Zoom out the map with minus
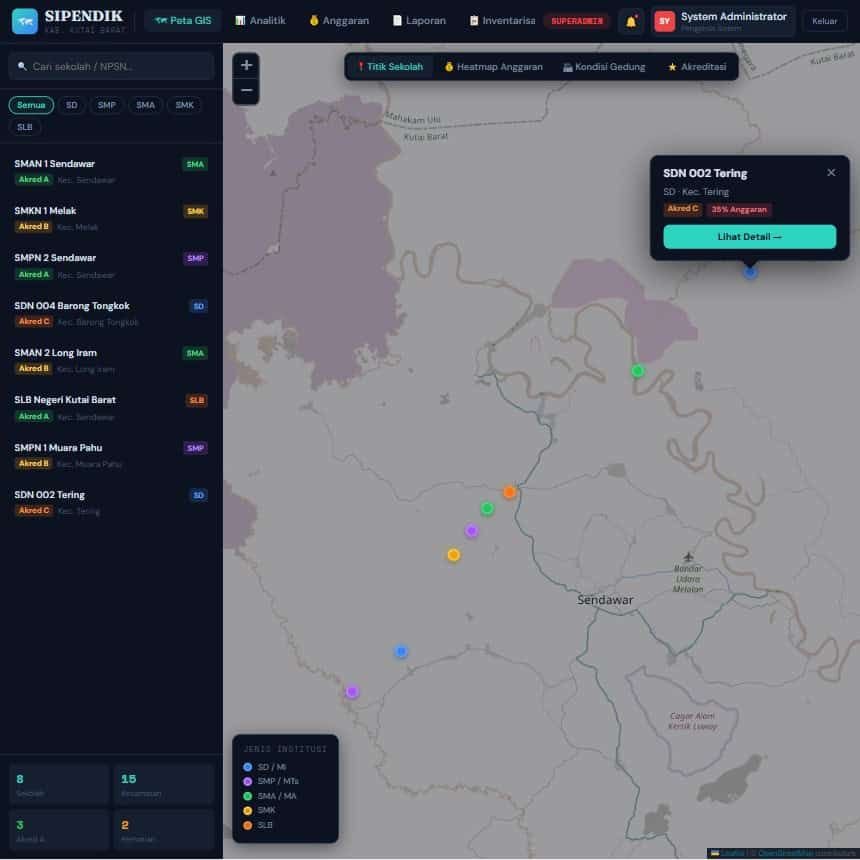The width and height of the screenshot is (860, 860). click(246, 90)
